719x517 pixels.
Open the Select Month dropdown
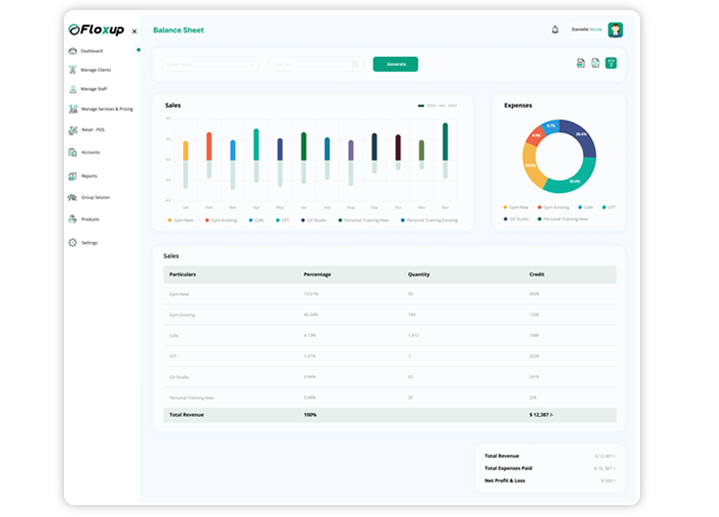pyautogui.click(x=210, y=64)
